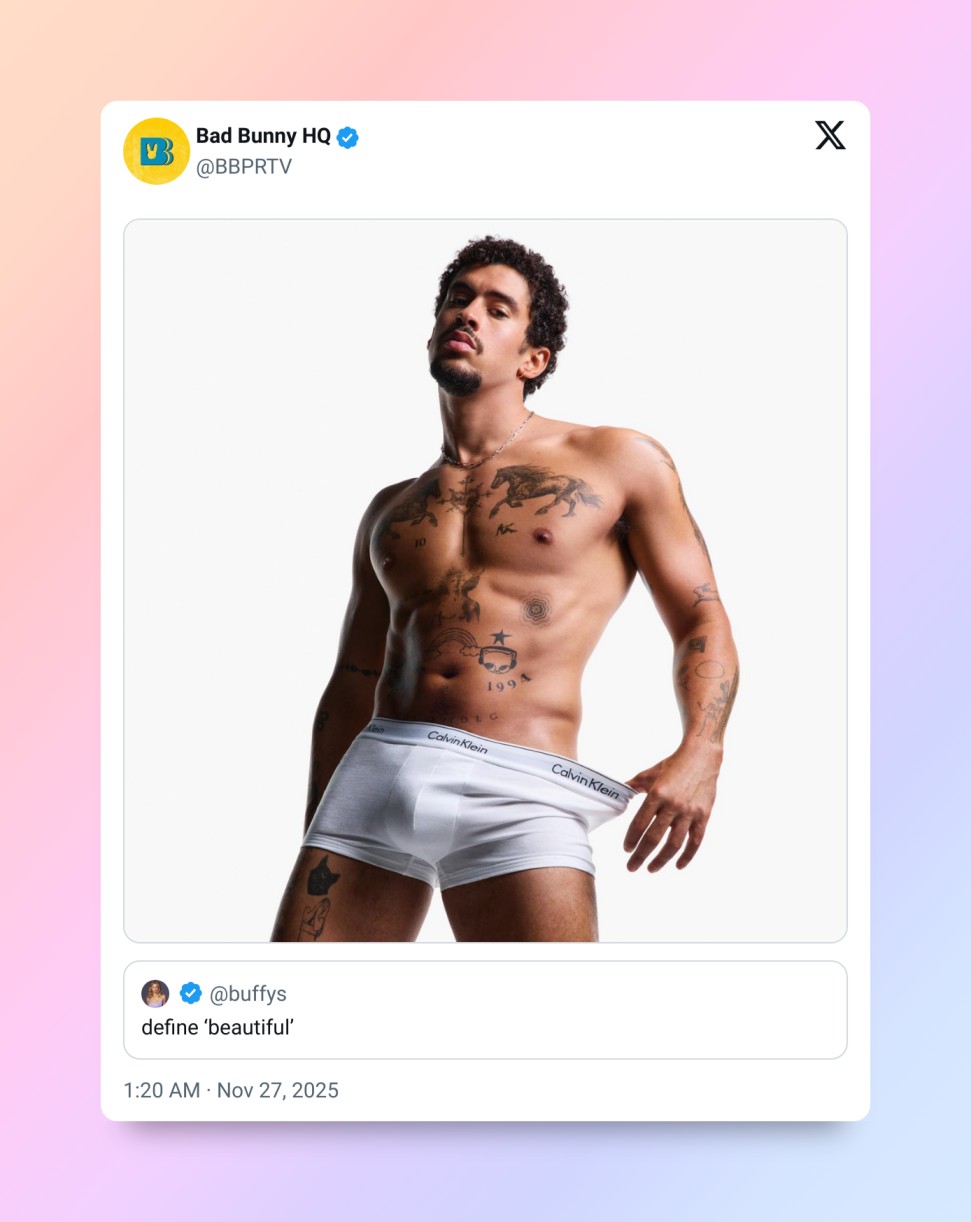971x1222 pixels.
Task: Click the black cat tattoo in photo
Action: click(322, 874)
